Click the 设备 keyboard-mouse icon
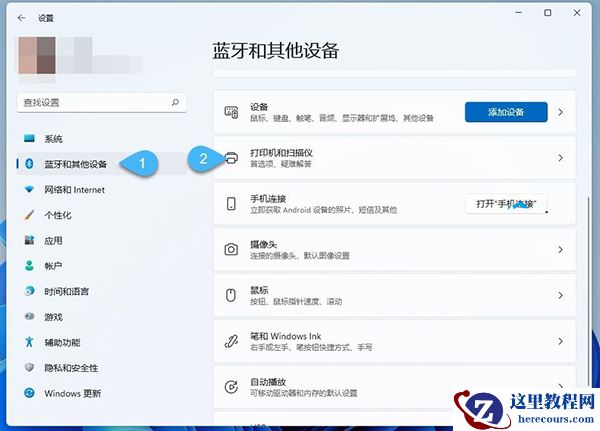Image resolution: width=600 pixels, height=431 pixels. 231,112
